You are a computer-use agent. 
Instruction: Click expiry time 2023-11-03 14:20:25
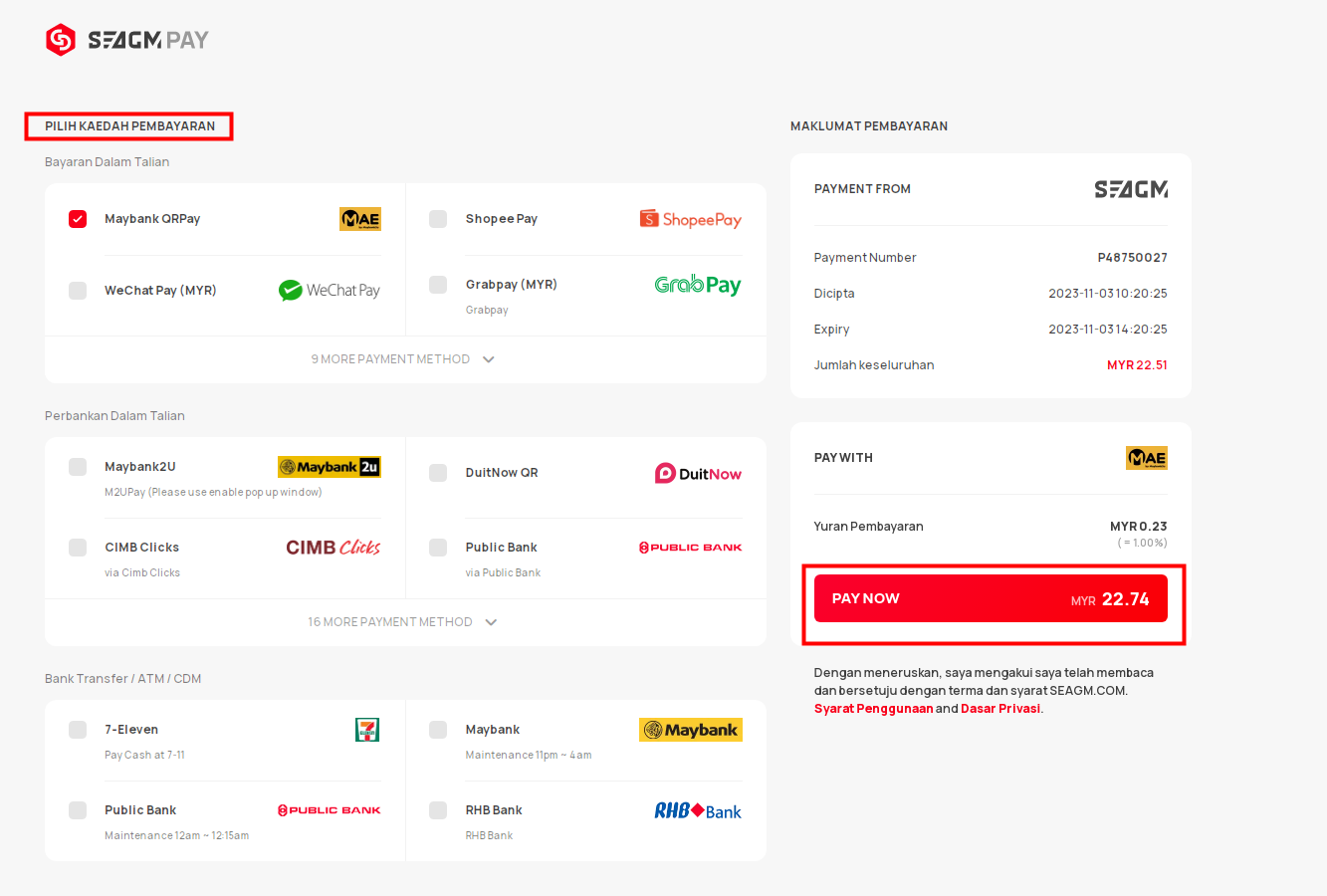(1108, 330)
